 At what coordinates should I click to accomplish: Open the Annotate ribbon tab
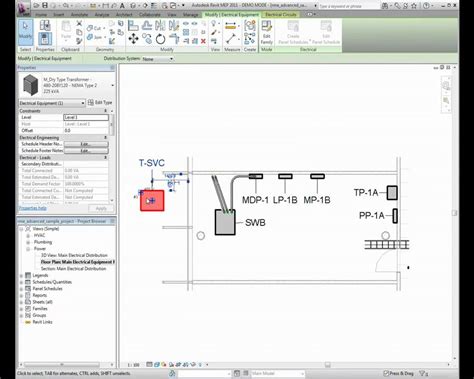tap(79, 15)
